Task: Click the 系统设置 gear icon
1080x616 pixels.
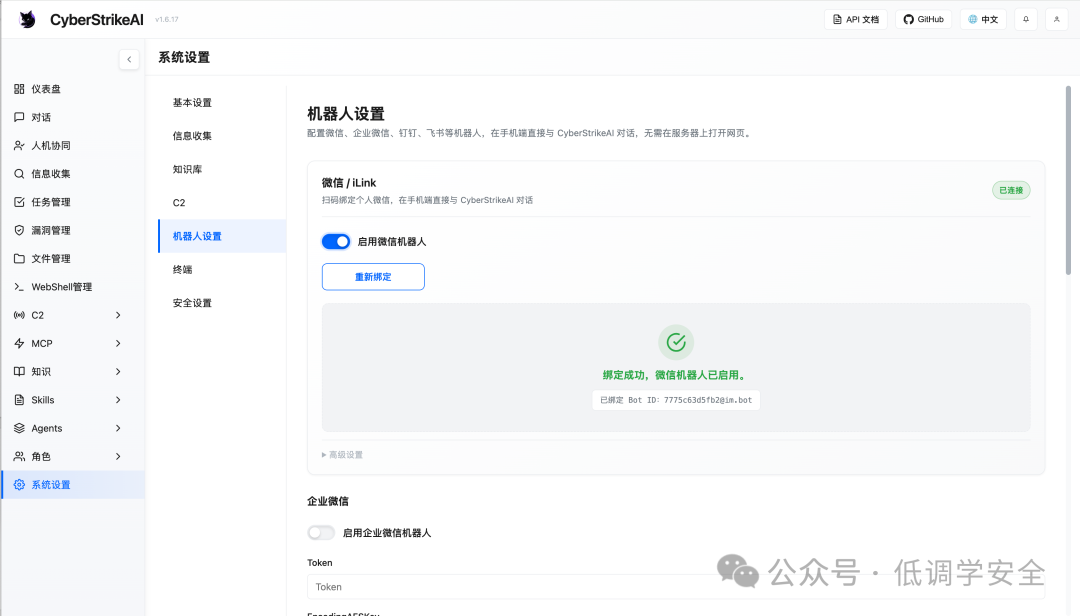Action: point(19,484)
